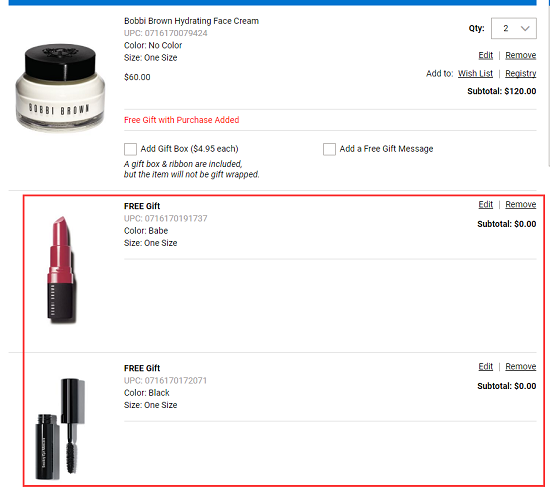Add the face cream to Registry
Image resolution: width=550 pixels, height=504 pixels.
(521, 74)
